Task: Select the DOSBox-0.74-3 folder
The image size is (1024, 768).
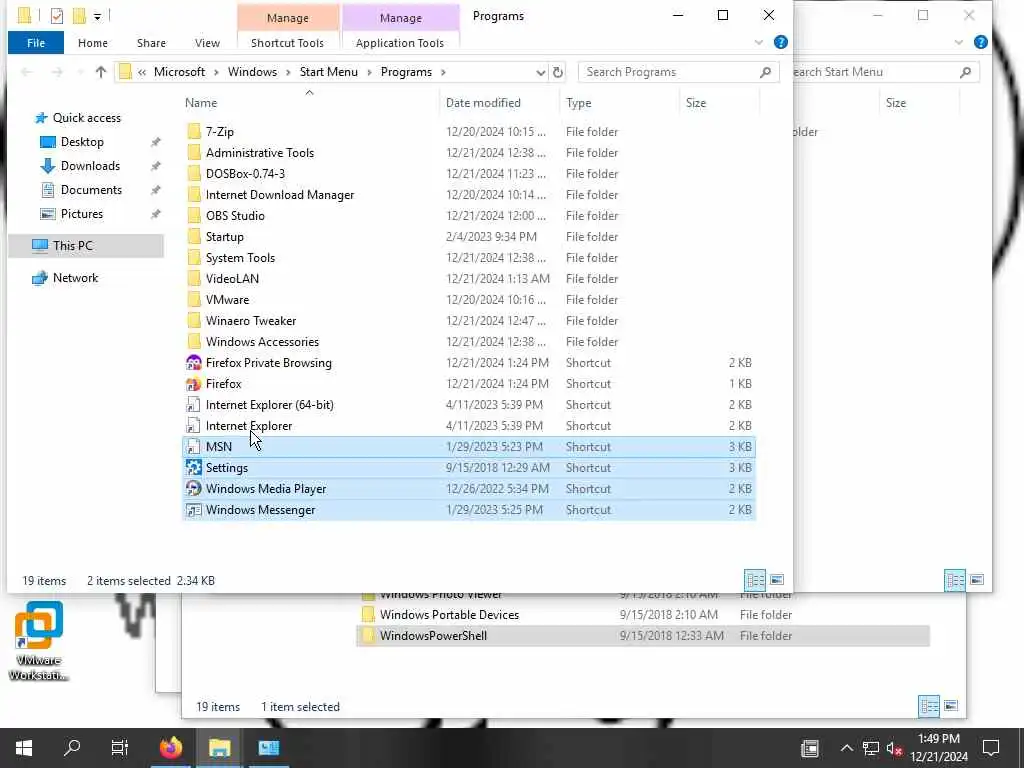Action: pos(246,174)
